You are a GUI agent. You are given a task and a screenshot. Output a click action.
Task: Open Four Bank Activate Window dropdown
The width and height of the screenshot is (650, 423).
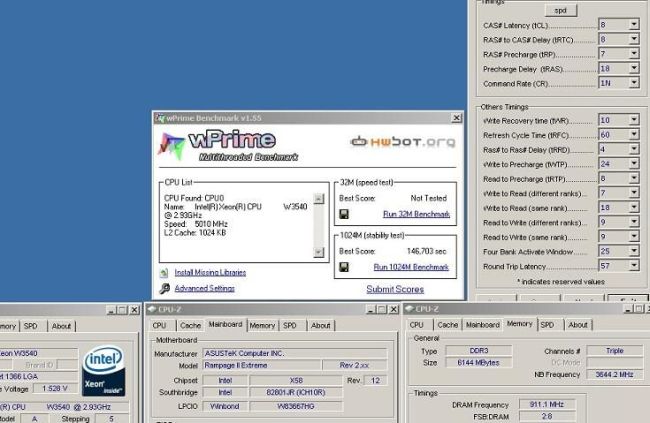634,251
